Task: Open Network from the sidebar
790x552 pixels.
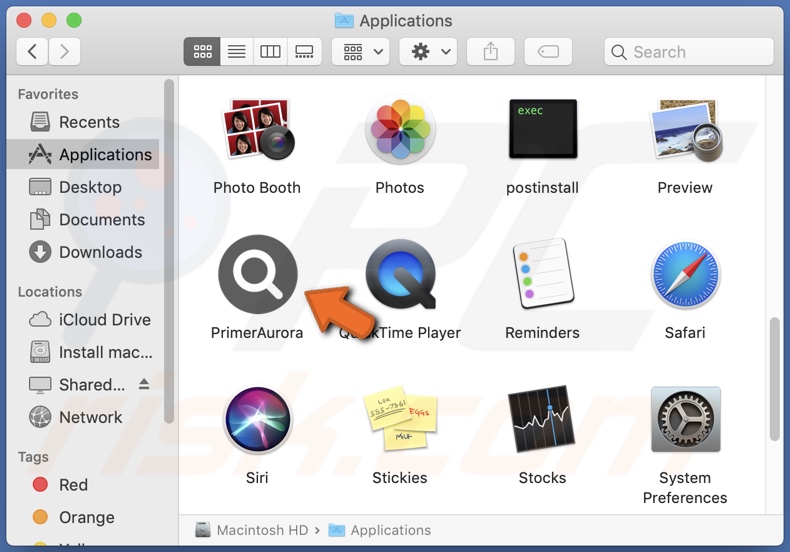Action: point(83,417)
